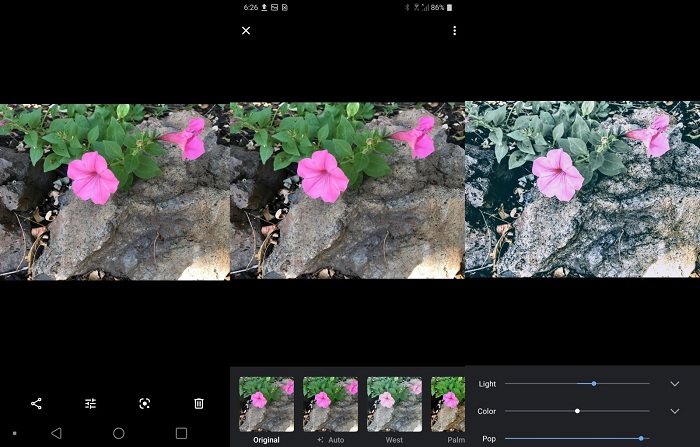Screen dimensions: 700x447
Task: Tap the 6:26 clock in status bar
Action: point(251,8)
